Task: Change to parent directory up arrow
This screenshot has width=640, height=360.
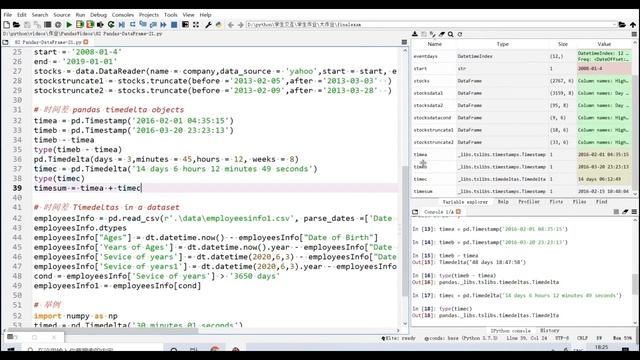Action: pos(633,25)
